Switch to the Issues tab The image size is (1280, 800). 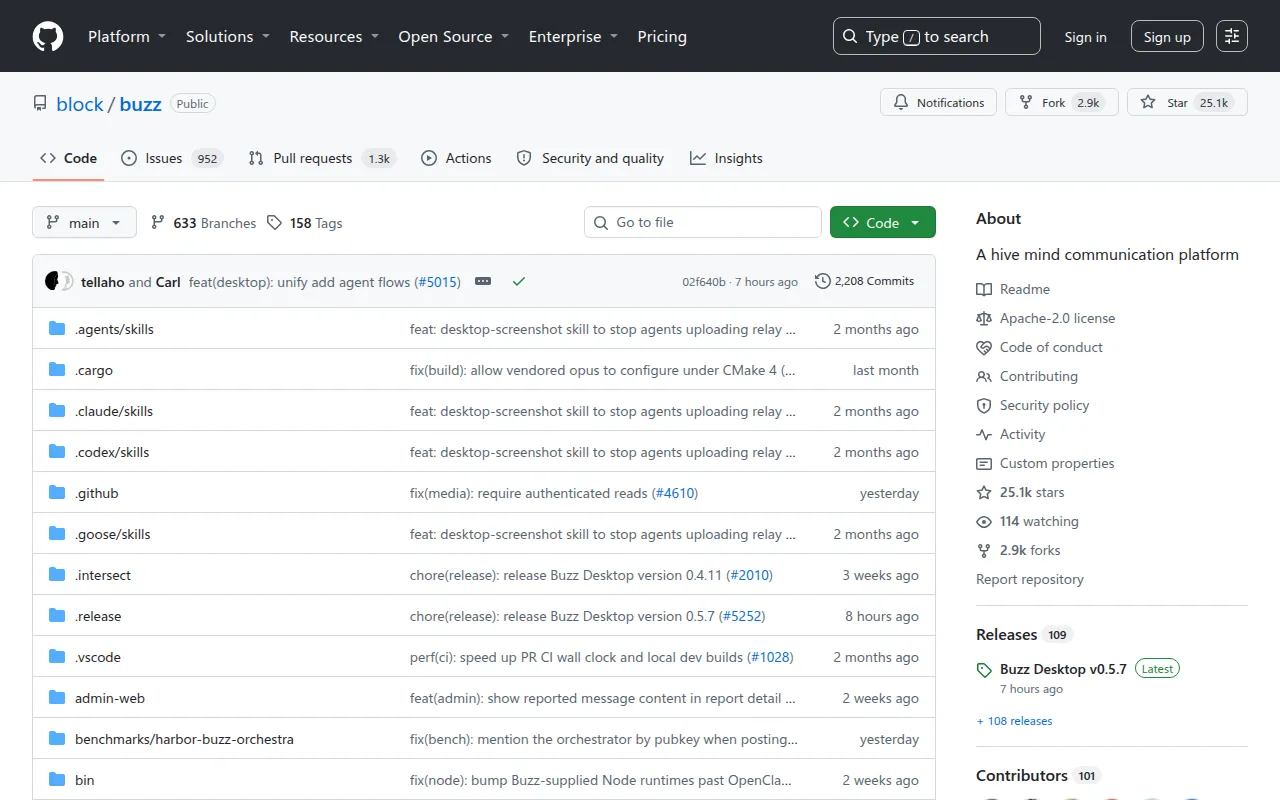tap(171, 158)
